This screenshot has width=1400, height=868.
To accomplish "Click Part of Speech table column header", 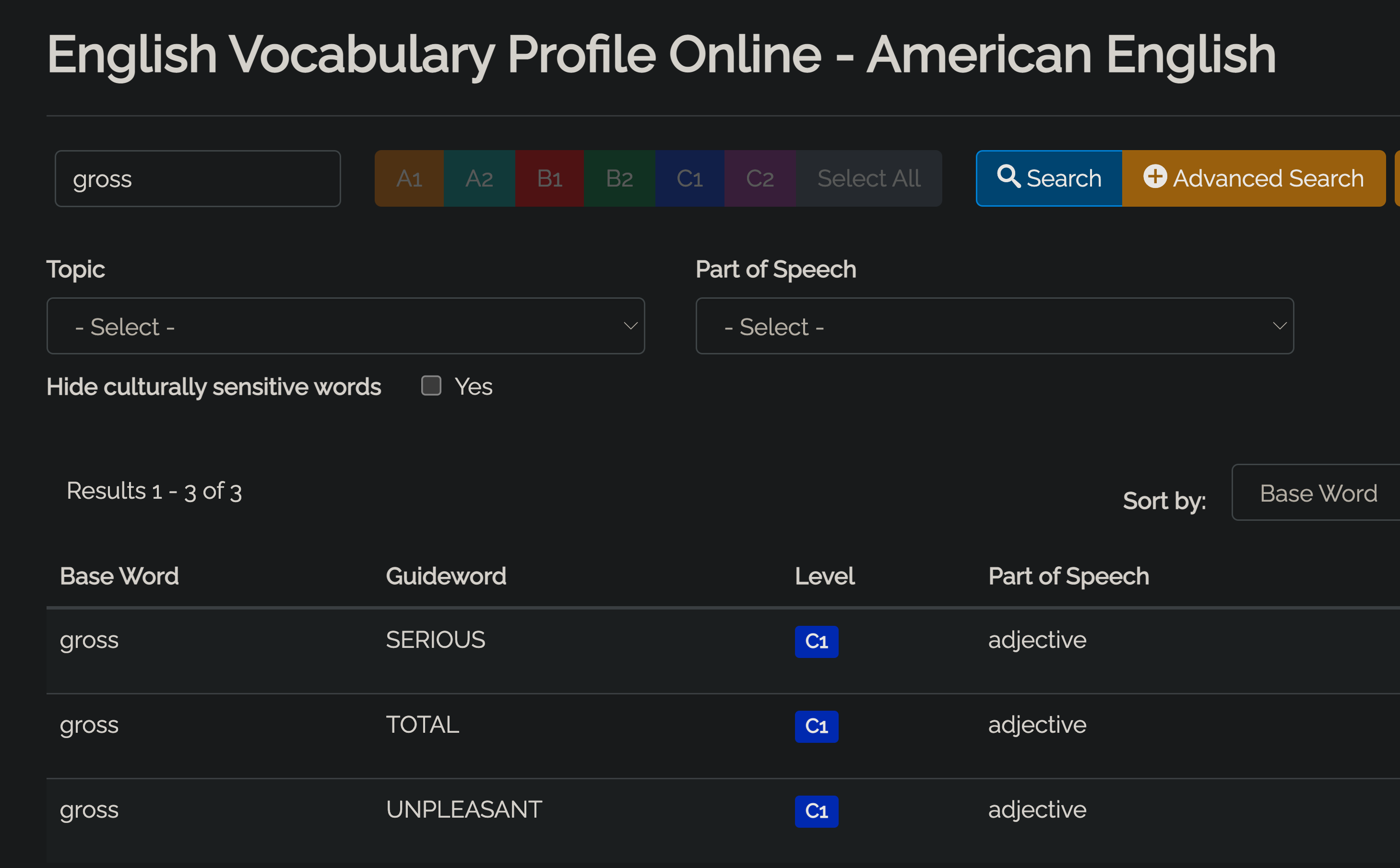I will click(x=1068, y=576).
